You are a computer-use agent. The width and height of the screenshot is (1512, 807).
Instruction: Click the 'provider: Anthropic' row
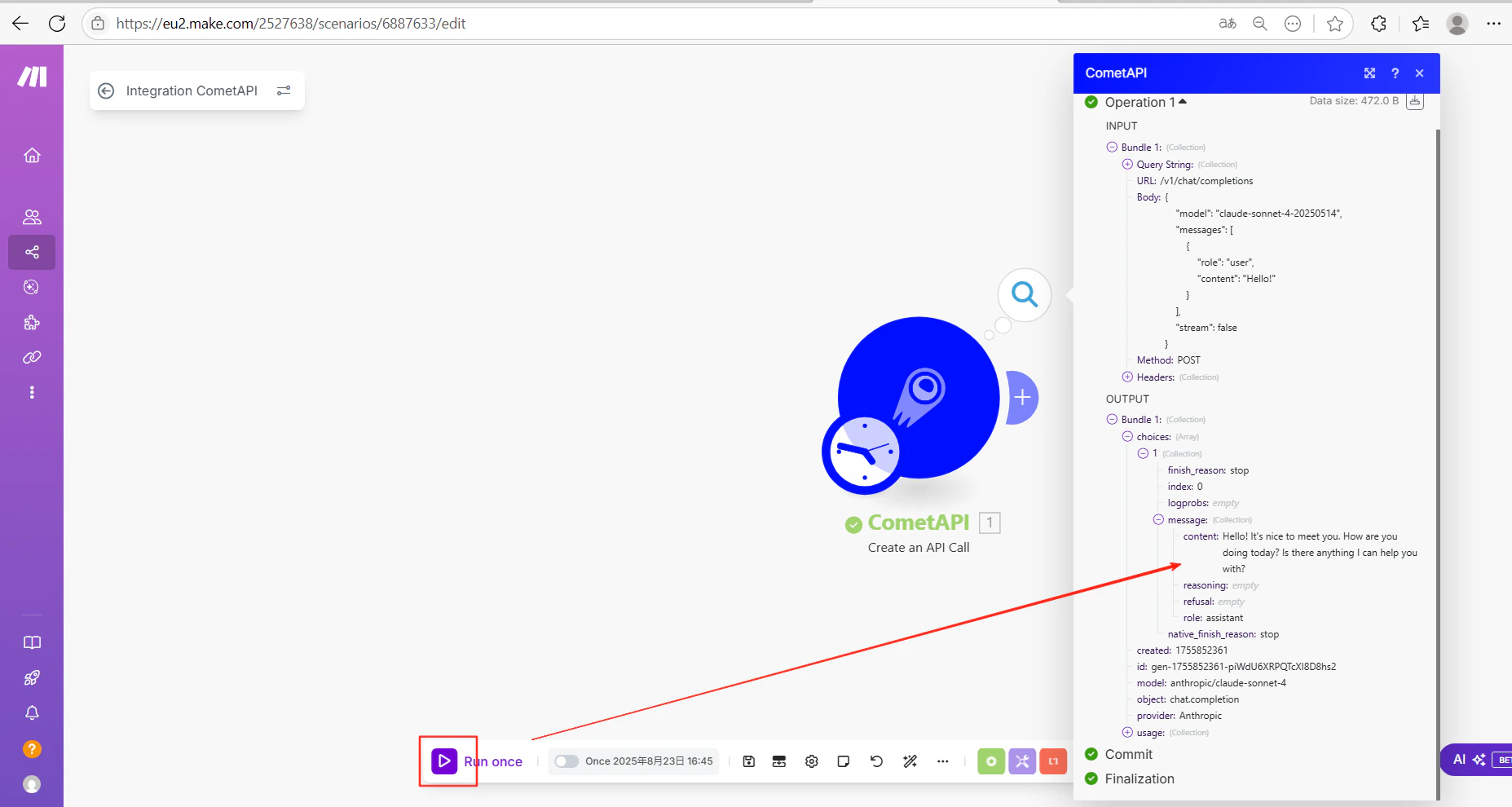click(1179, 716)
